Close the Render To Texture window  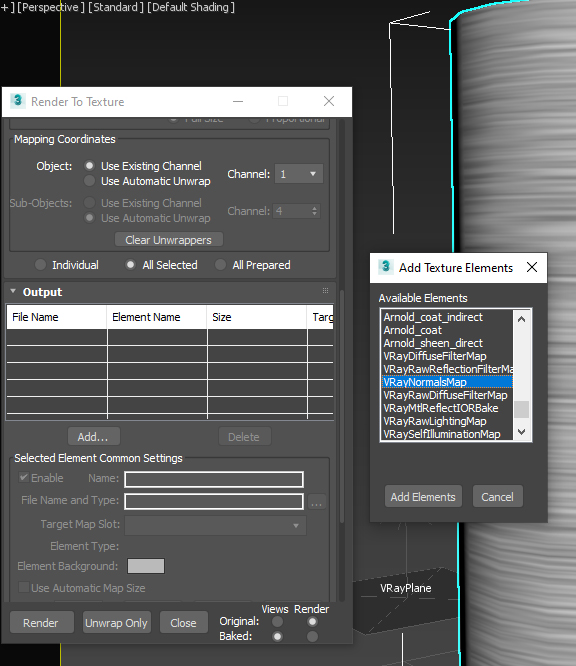[329, 101]
